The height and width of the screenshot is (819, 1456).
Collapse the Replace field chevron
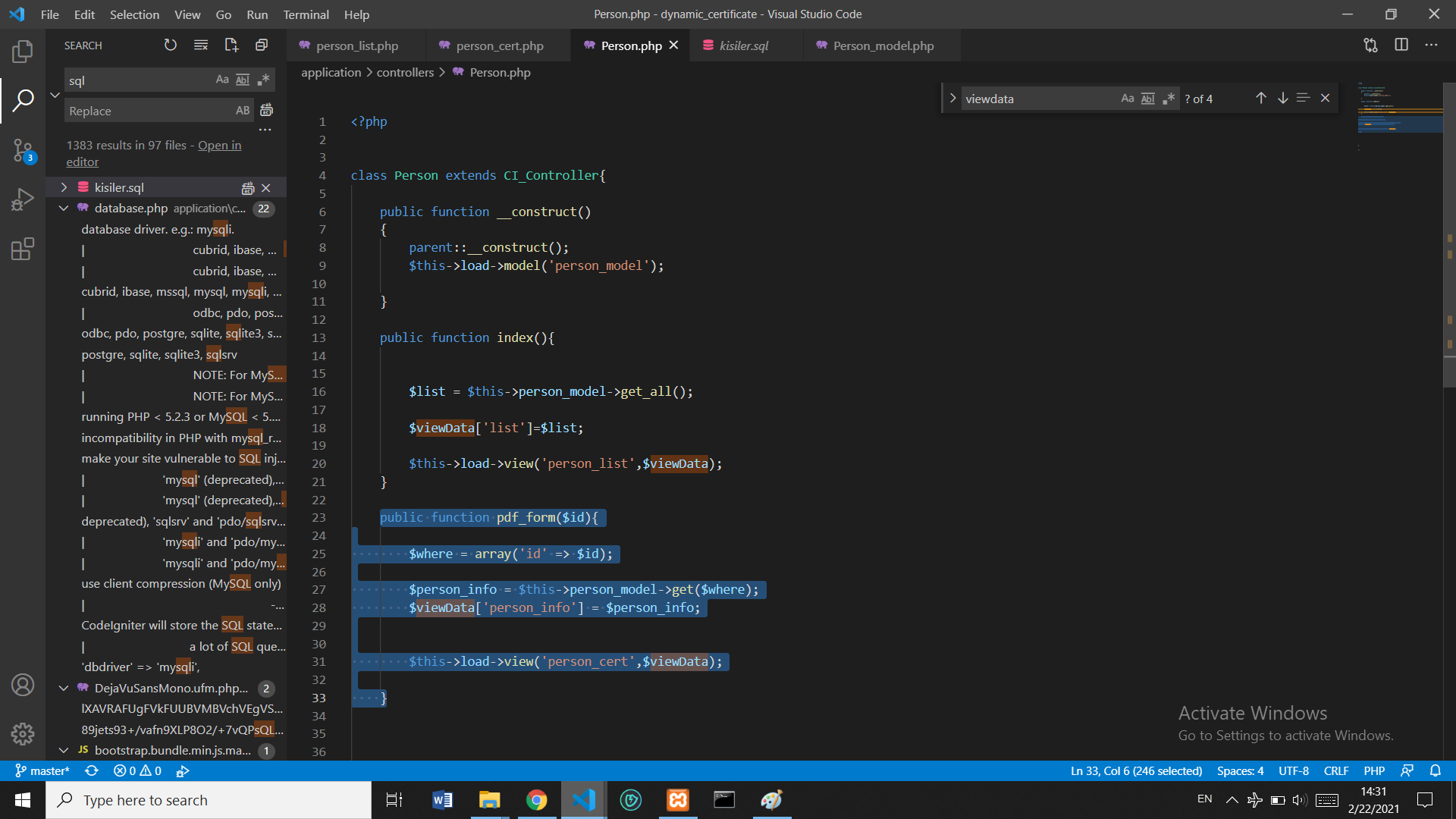coord(54,95)
